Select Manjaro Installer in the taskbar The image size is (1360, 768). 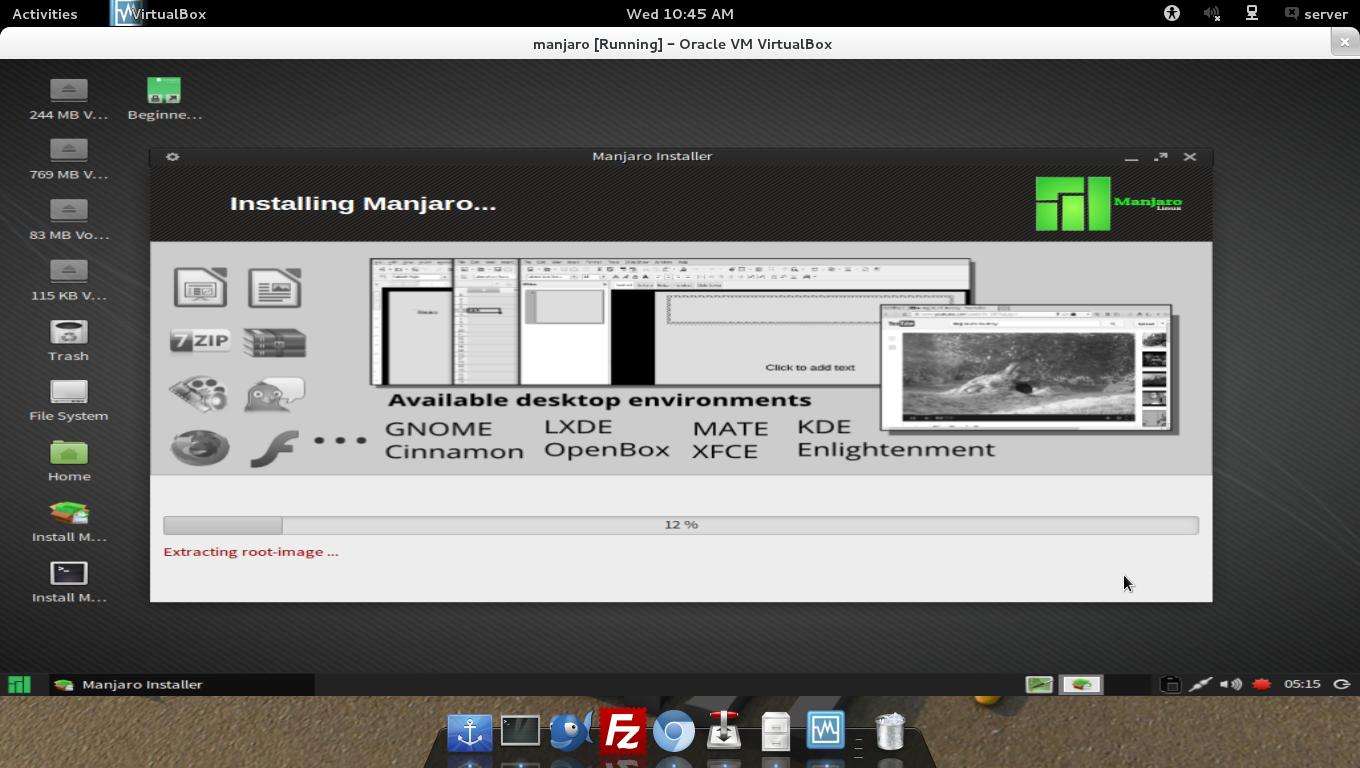(x=142, y=685)
